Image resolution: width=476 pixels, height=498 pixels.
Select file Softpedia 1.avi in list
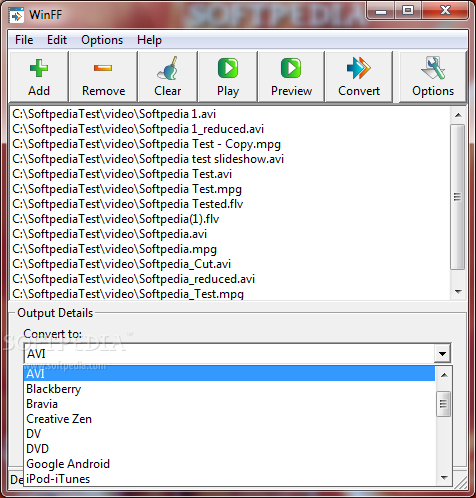click(x=230, y=114)
